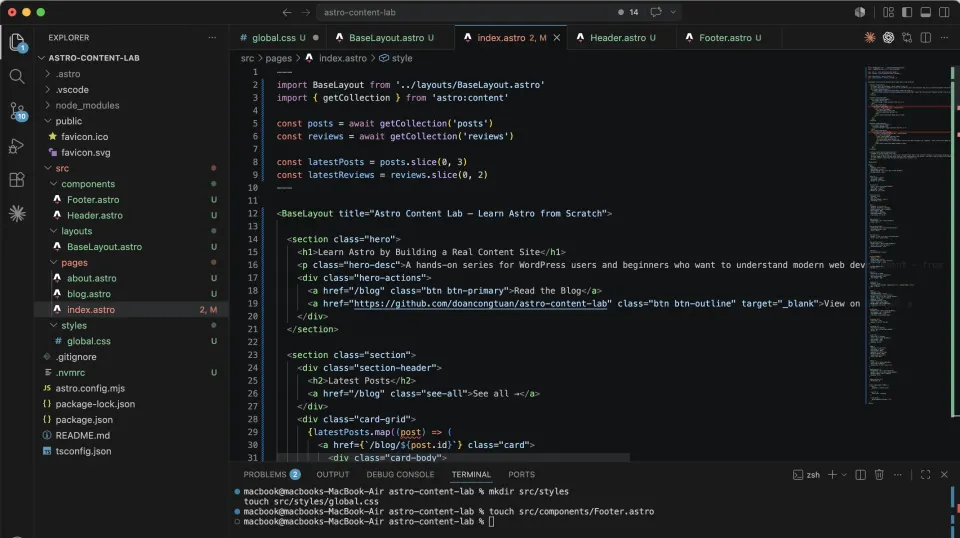The height and width of the screenshot is (538, 960).
Task: Toggle the primary side bar visibility
Action: (x=907, y=12)
